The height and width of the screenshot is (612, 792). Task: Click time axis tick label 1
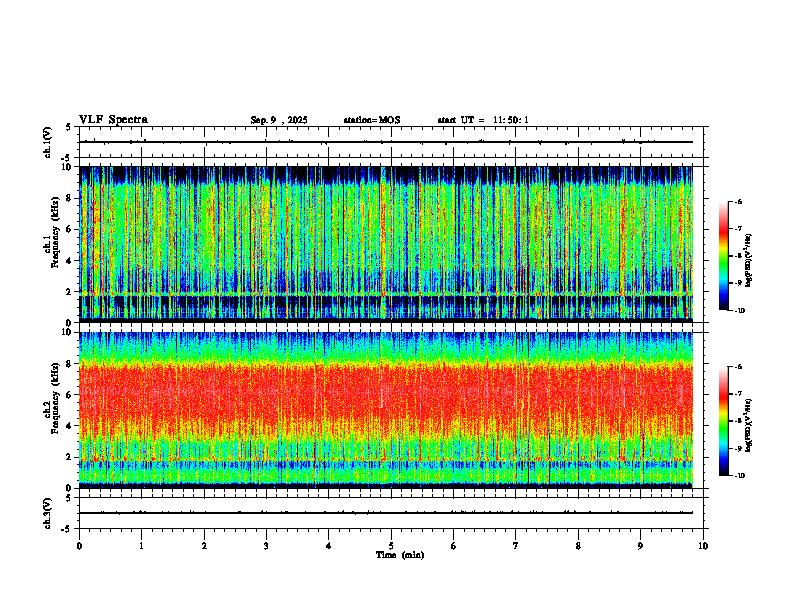coord(141,546)
